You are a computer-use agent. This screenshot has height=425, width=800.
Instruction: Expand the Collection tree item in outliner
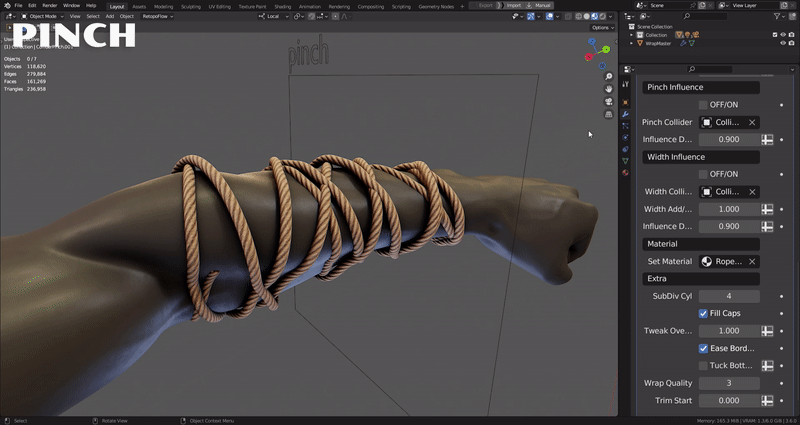coord(633,35)
